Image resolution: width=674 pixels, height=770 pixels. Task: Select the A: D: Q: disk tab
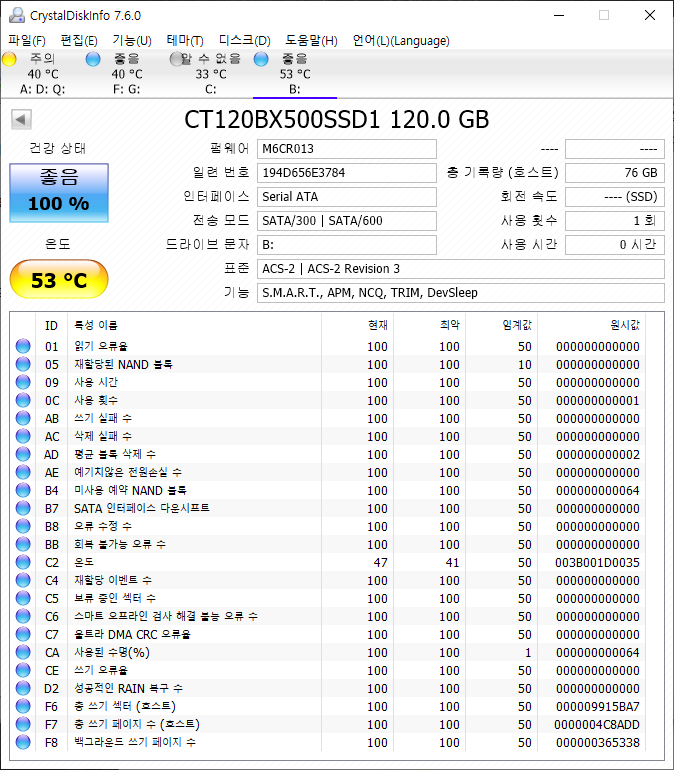[x=43, y=74]
